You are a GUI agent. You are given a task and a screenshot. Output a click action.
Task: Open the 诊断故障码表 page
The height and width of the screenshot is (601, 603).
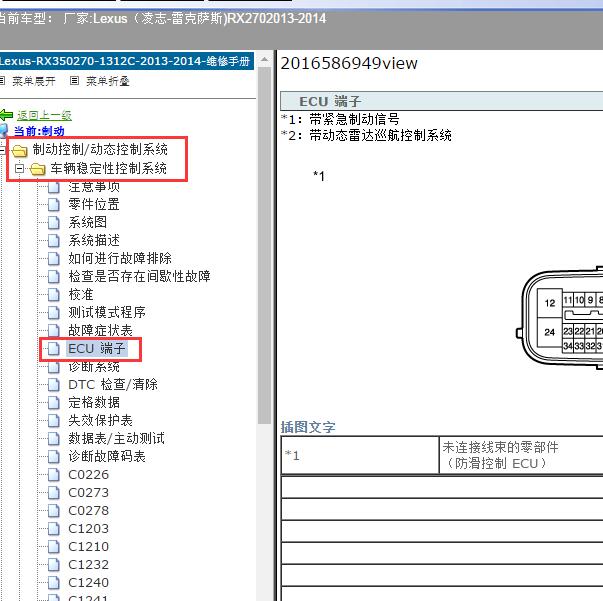click(x=107, y=457)
